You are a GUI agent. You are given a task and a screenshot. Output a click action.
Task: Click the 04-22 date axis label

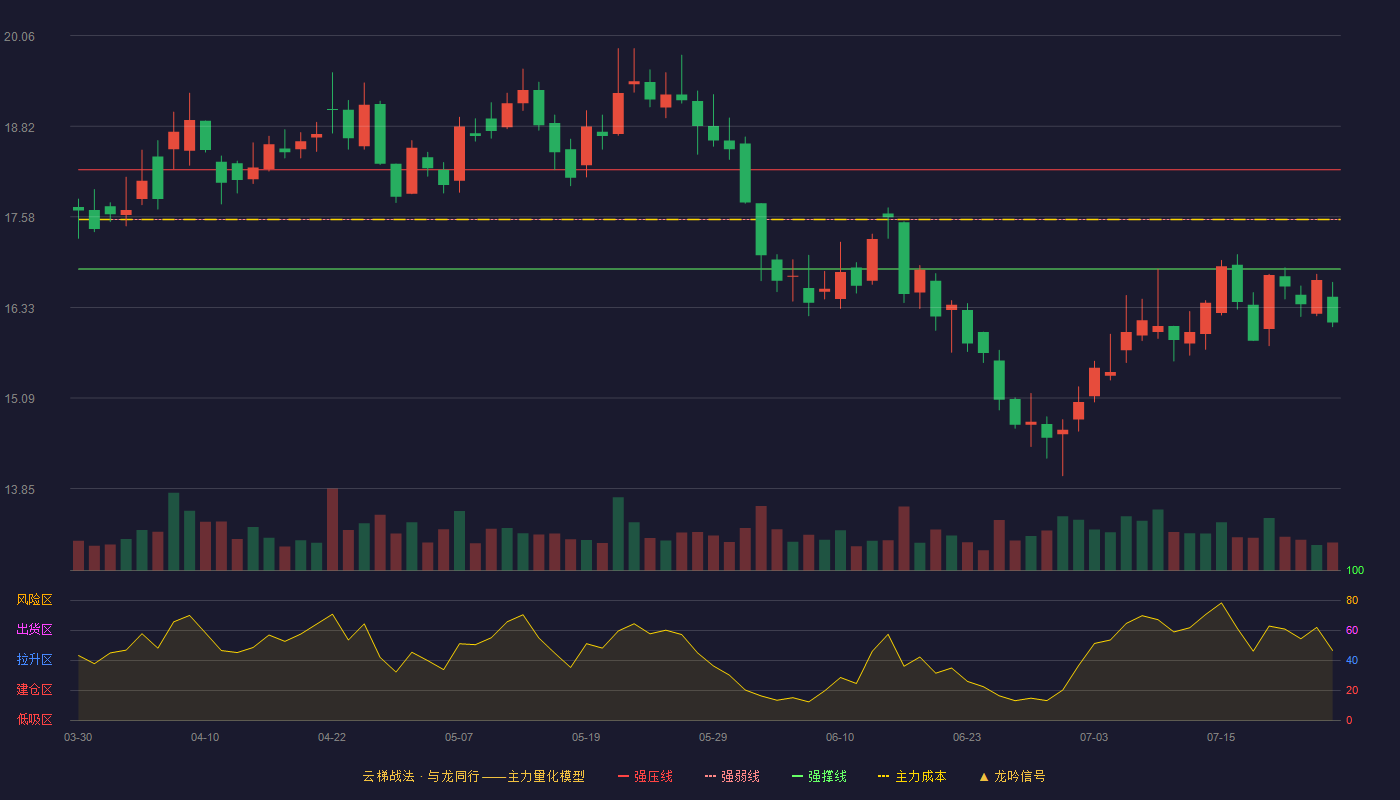[332, 737]
